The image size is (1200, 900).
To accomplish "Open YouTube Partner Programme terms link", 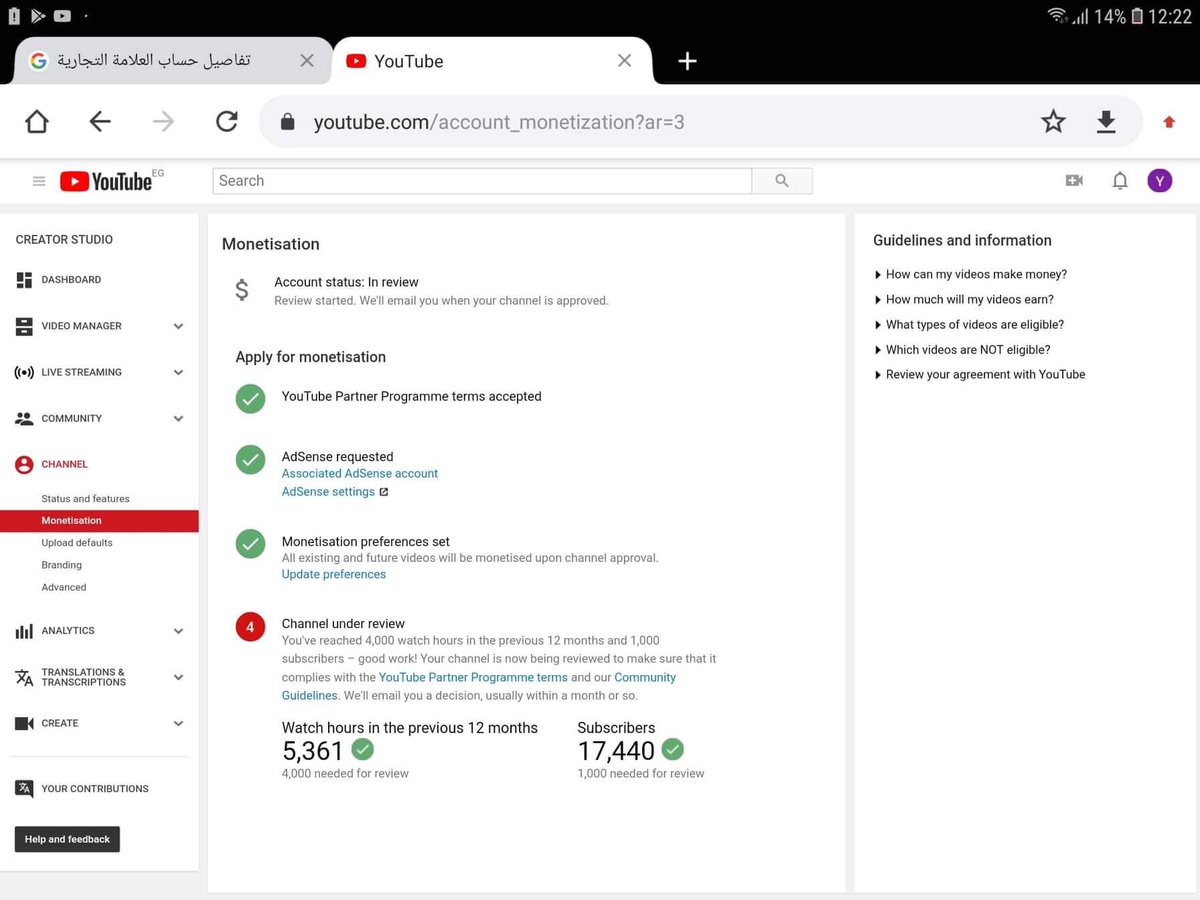I will pyautogui.click(x=473, y=678).
